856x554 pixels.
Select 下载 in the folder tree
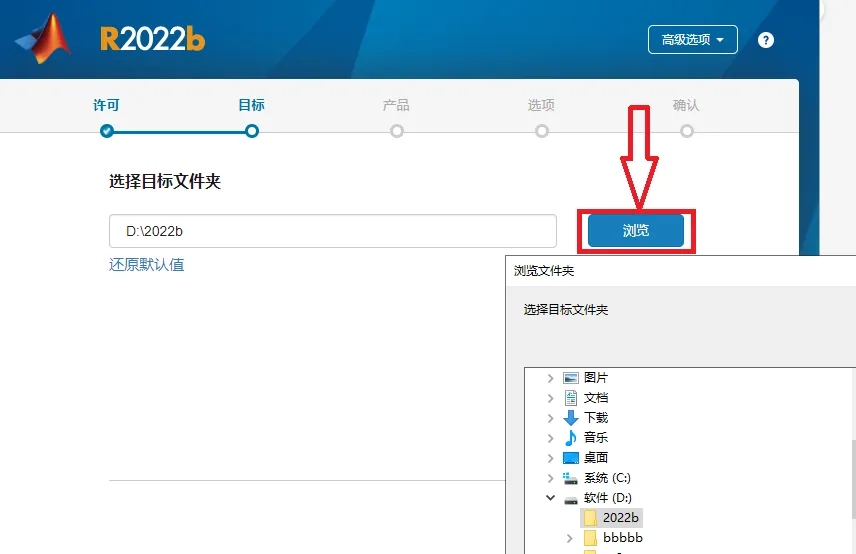pos(596,418)
